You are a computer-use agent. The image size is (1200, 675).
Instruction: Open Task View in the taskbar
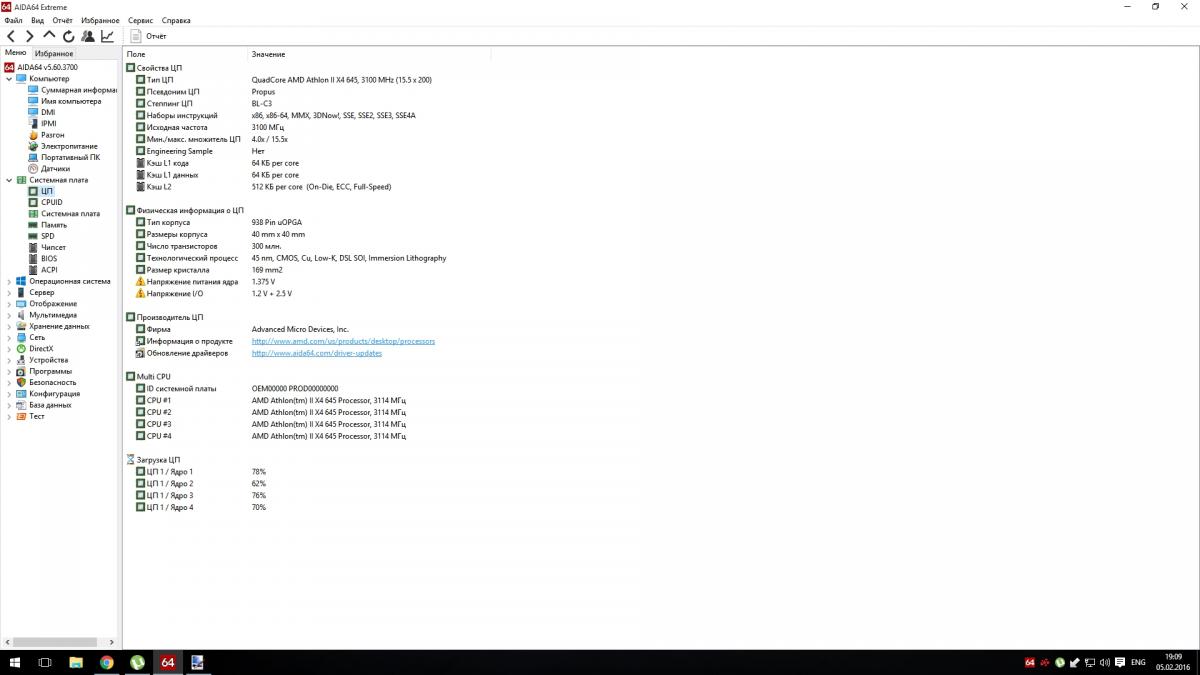(45, 662)
